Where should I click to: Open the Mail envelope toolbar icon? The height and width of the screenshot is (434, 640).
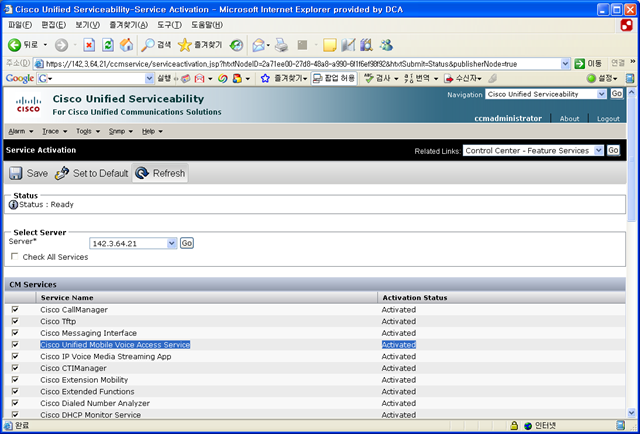[x=259, y=45]
